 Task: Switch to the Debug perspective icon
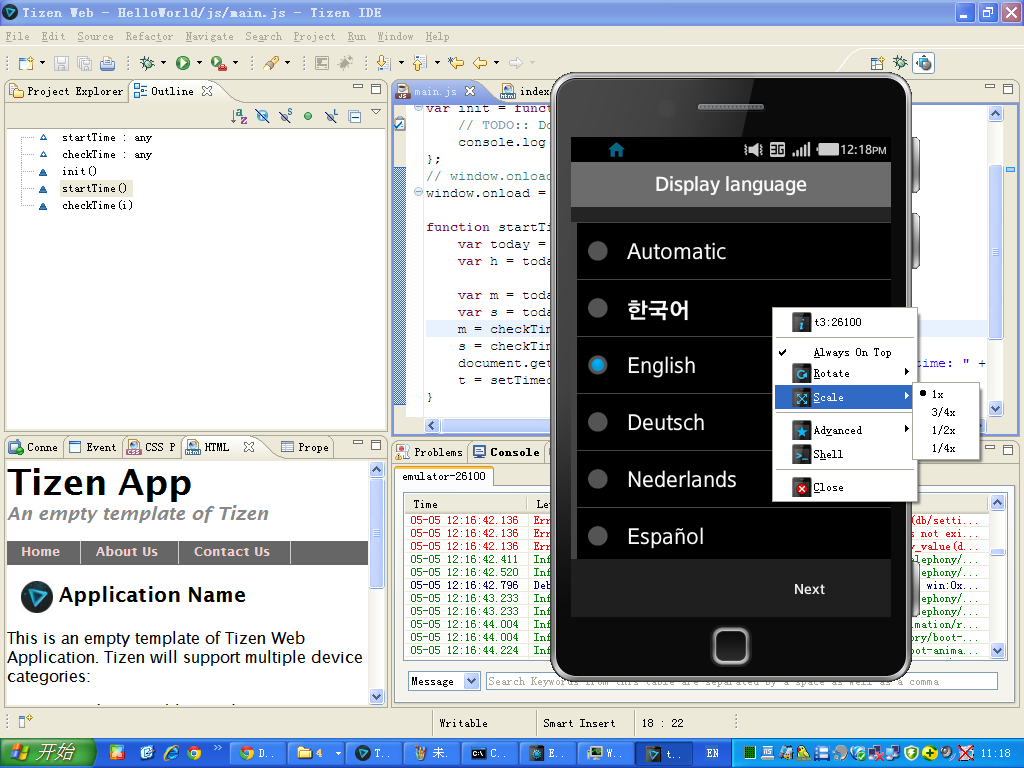point(901,63)
